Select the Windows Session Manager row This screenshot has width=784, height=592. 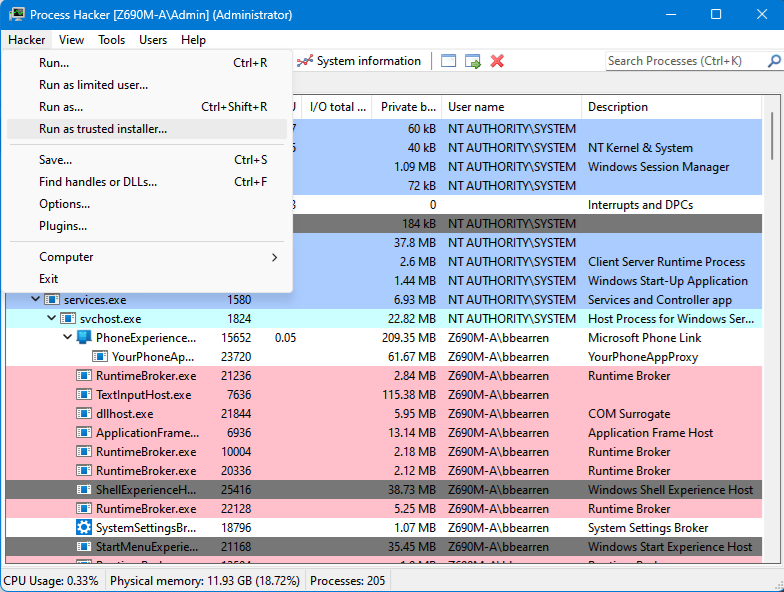tap(527, 166)
